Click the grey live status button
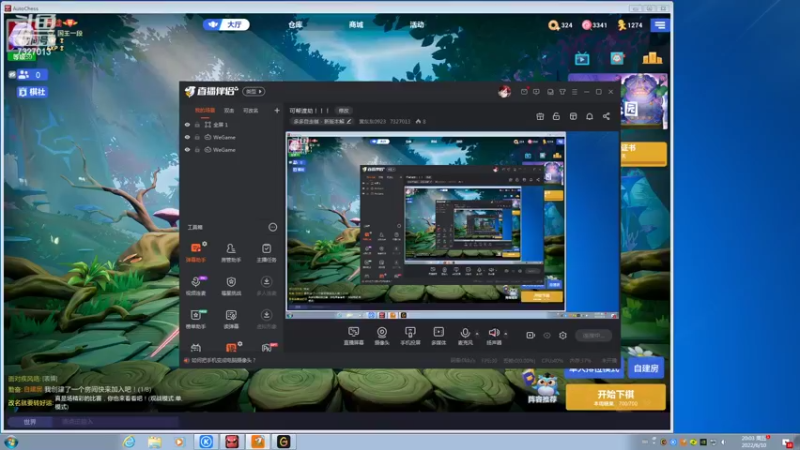The width and height of the screenshot is (800, 450). 593,335
